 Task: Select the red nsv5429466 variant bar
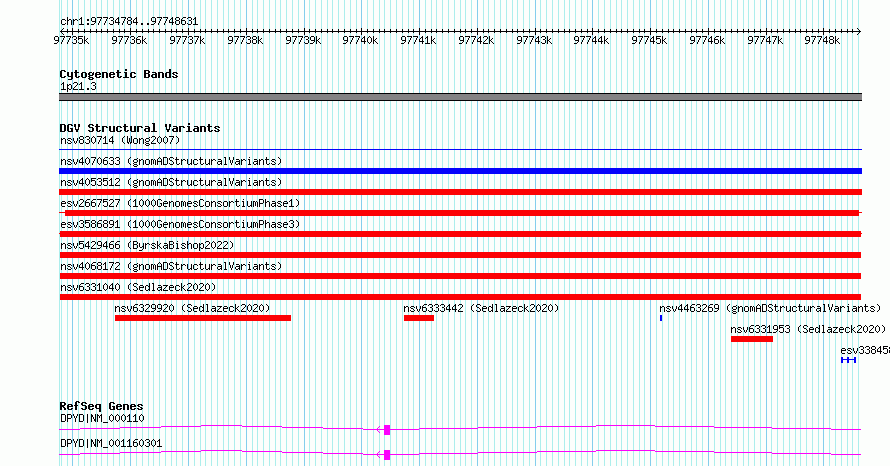(460, 255)
